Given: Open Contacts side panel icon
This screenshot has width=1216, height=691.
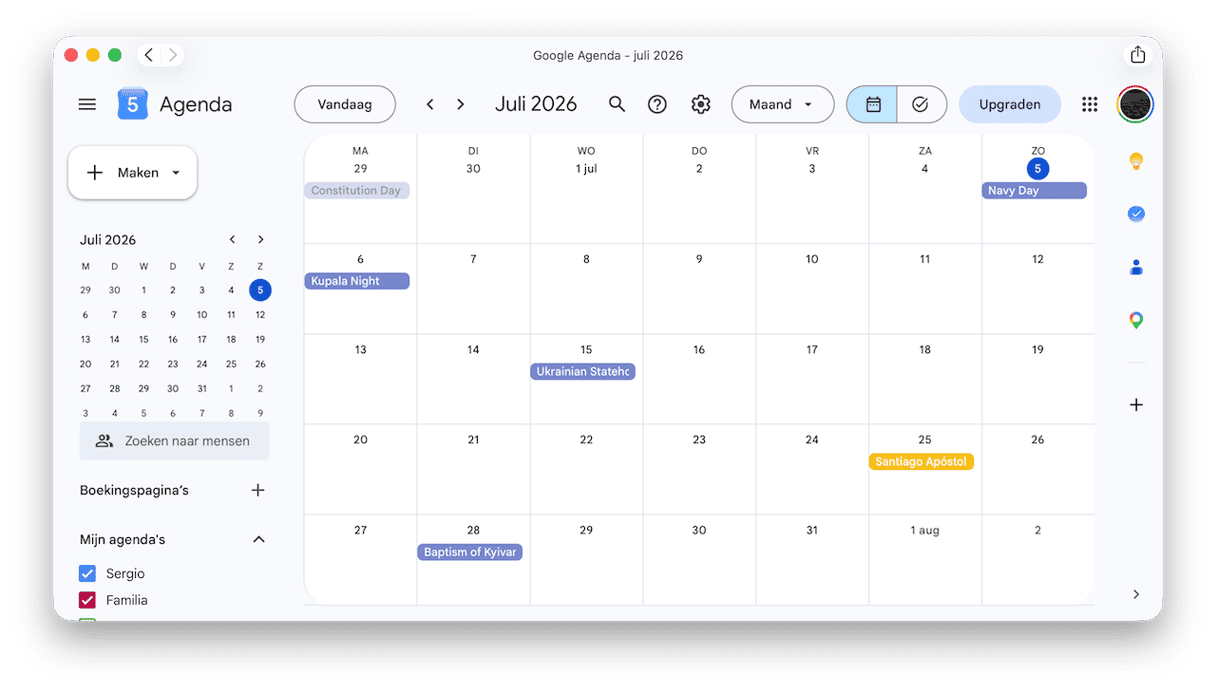Looking at the screenshot, I should tap(1136, 267).
